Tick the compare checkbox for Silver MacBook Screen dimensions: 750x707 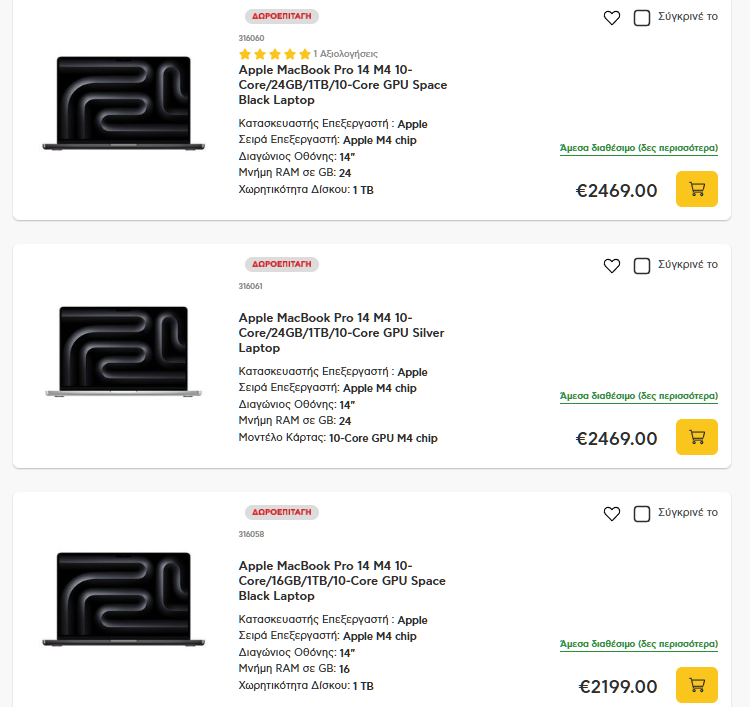pyautogui.click(x=642, y=265)
